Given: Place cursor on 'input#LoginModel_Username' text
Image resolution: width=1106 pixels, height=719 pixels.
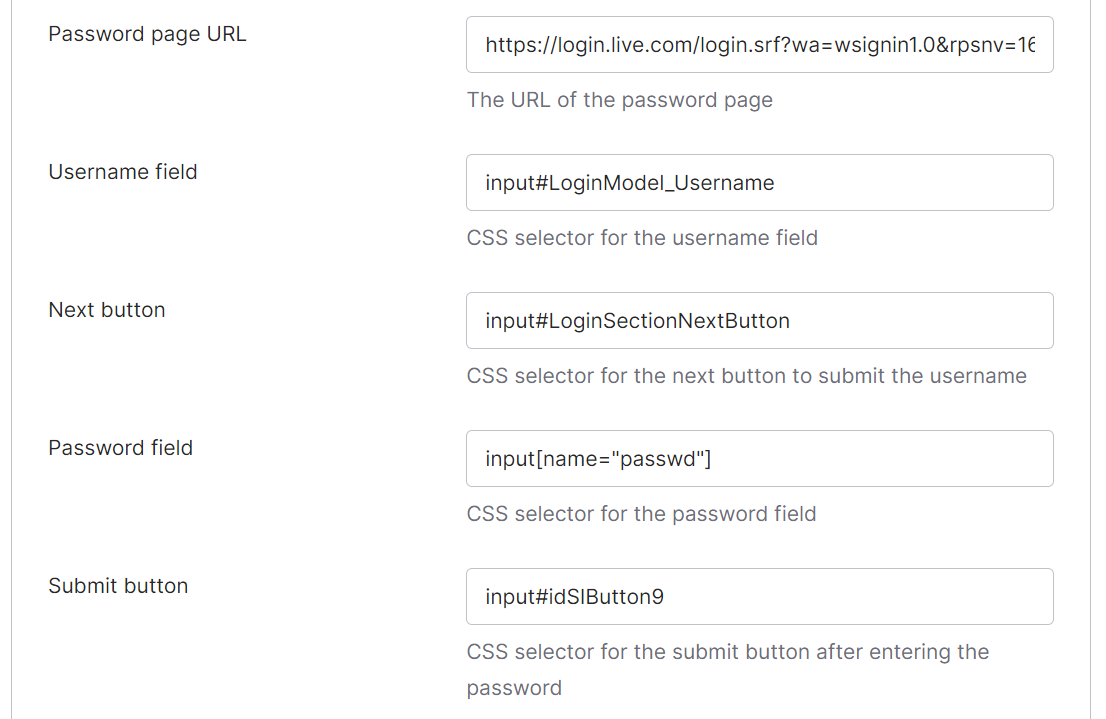Looking at the screenshot, I should point(630,183).
